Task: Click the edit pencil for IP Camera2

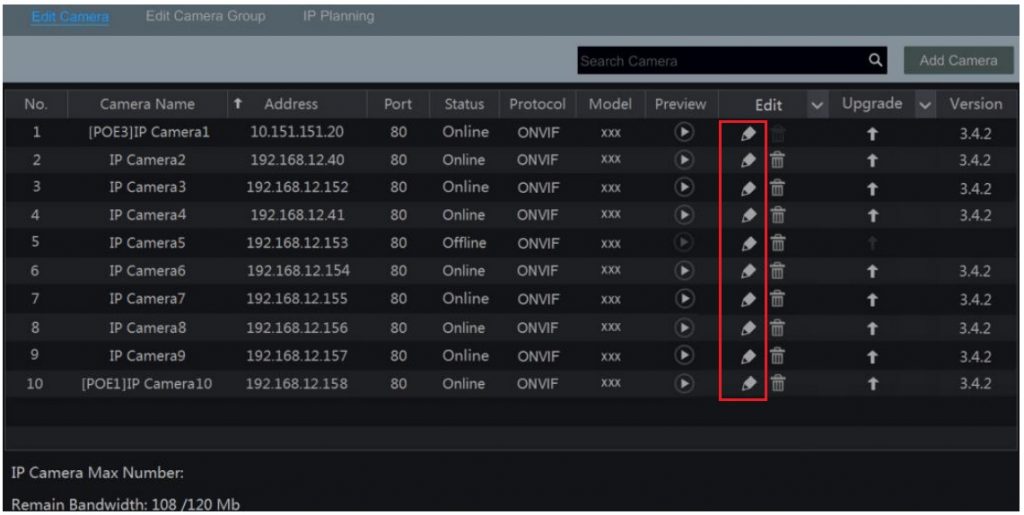Action: (747, 160)
